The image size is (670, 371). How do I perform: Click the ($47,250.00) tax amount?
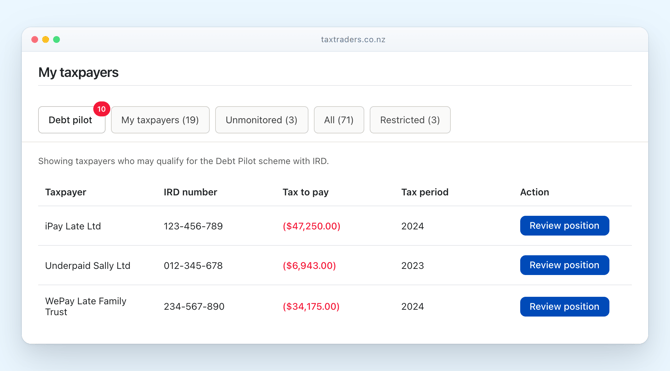point(311,226)
